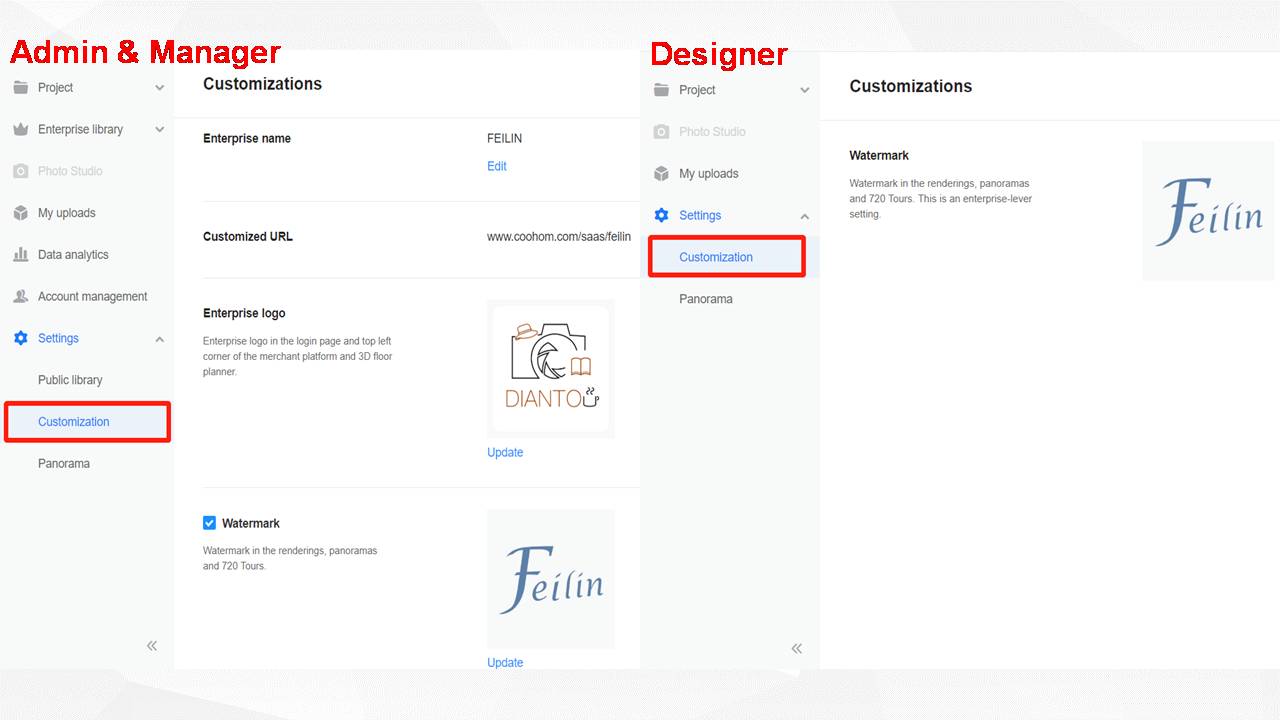Viewport: 1280px width, 720px height.
Task: Expand the Enterprise library chevron
Action: tap(160, 130)
